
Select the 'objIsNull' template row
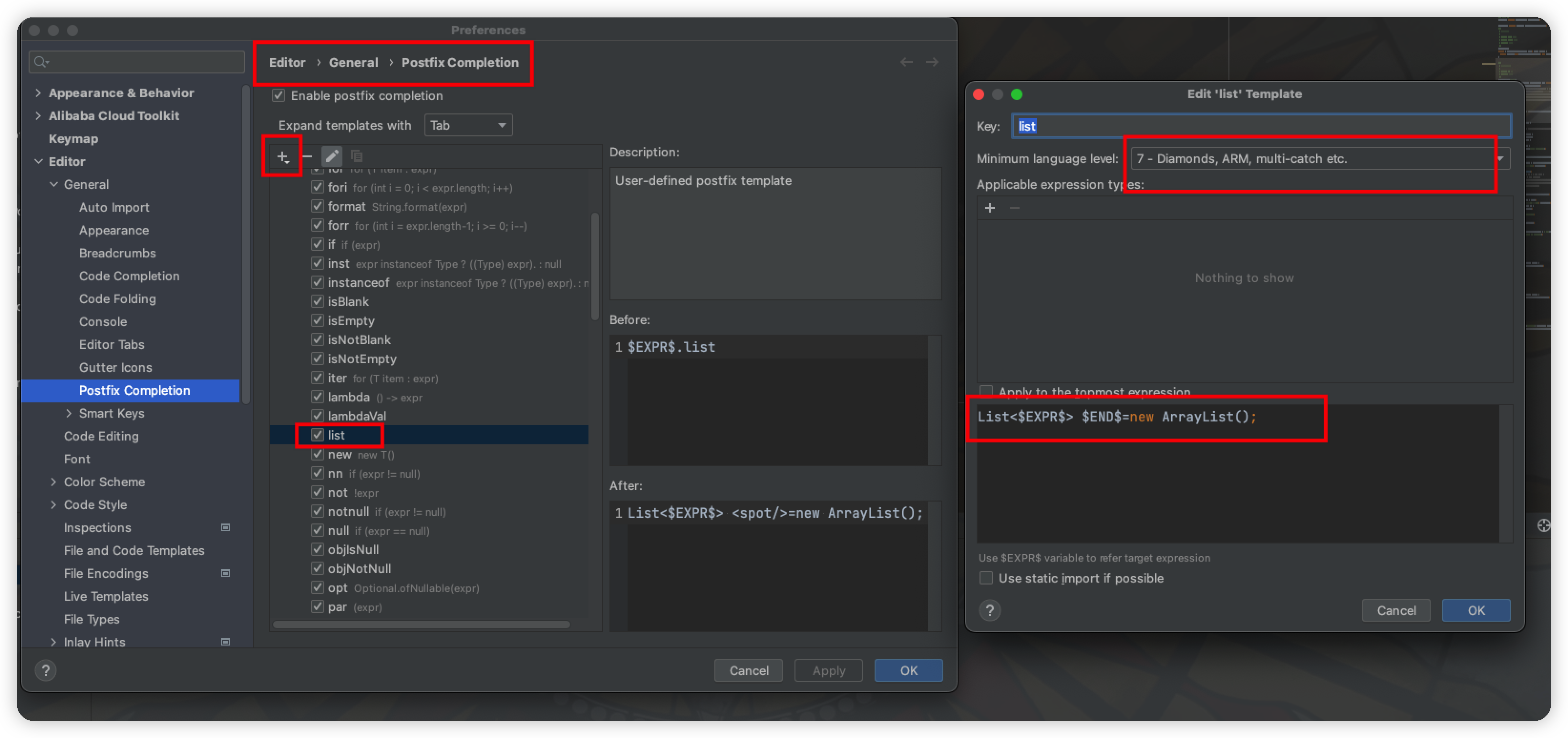[x=429, y=549]
